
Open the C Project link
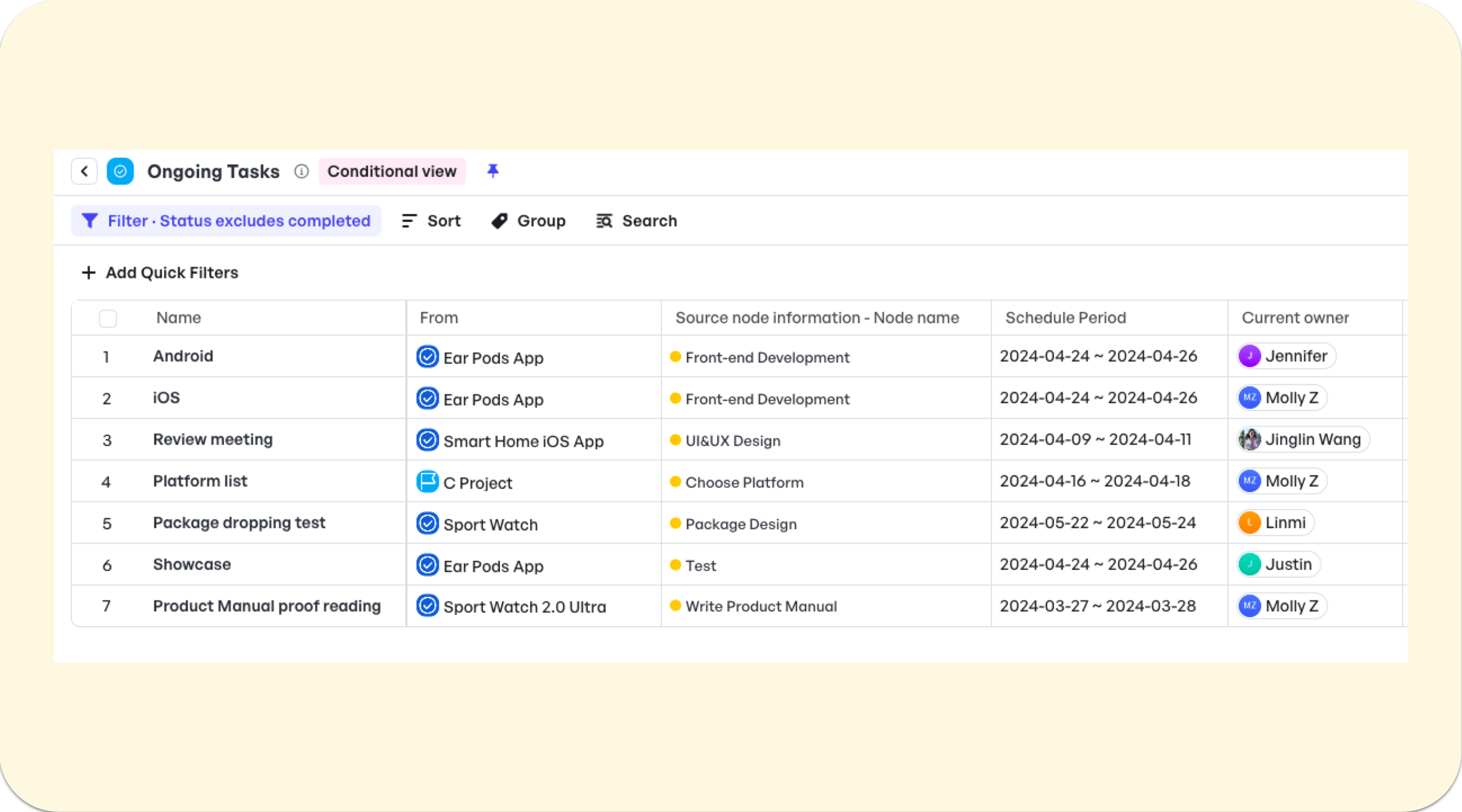pyautogui.click(x=478, y=483)
